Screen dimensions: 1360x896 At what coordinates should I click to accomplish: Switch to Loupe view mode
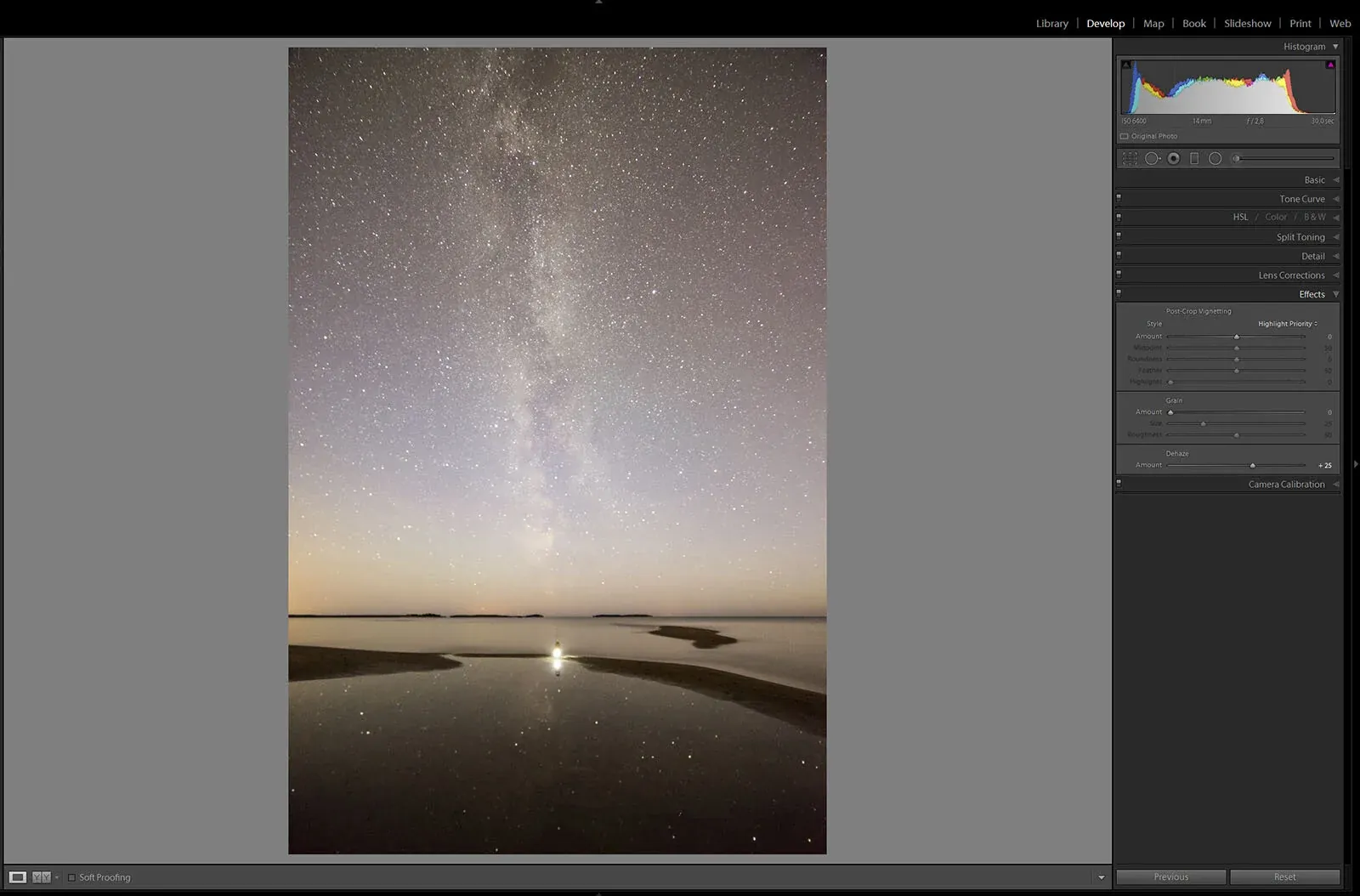(18, 877)
